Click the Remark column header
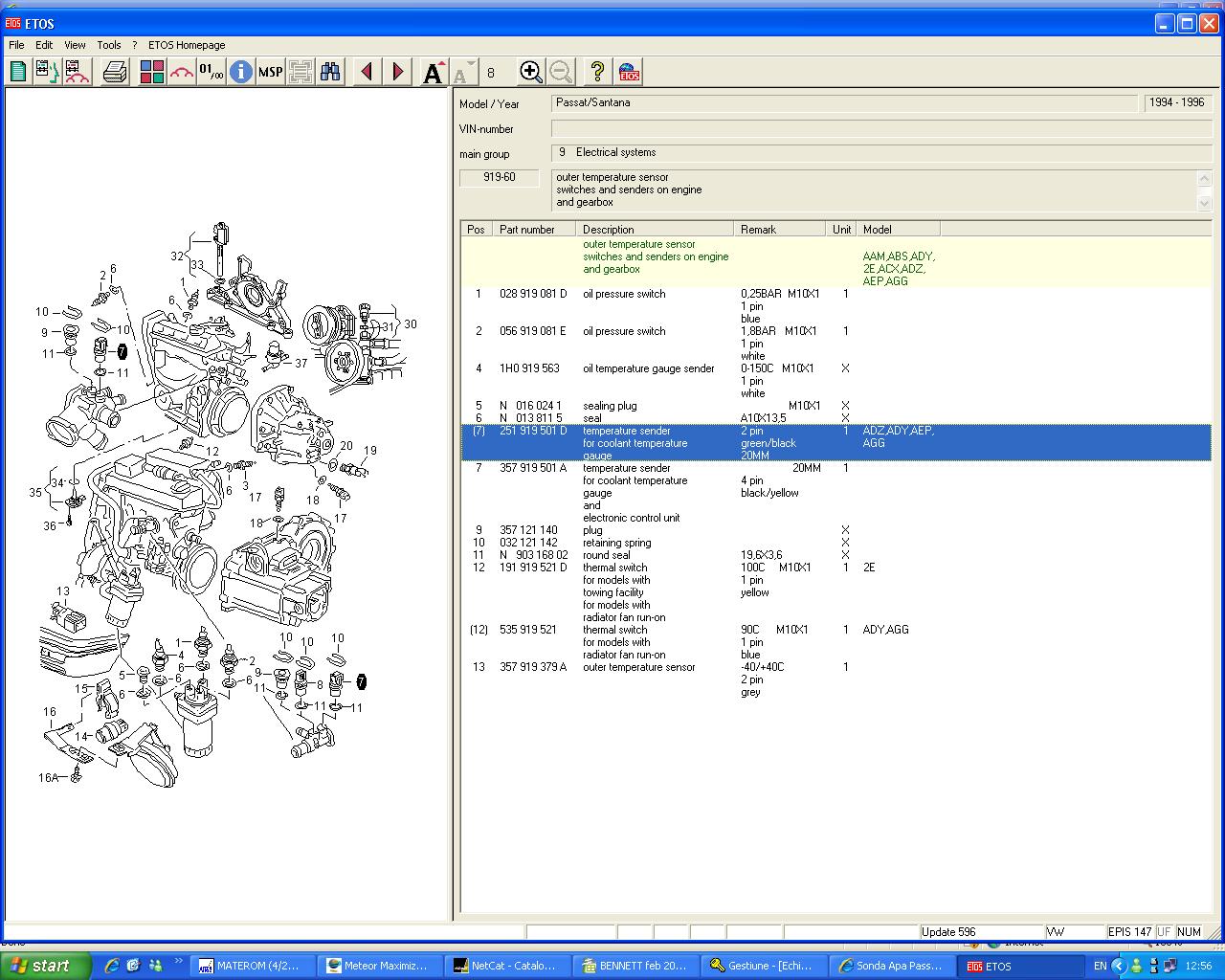The image size is (1225, 980). tap(779, 229)
